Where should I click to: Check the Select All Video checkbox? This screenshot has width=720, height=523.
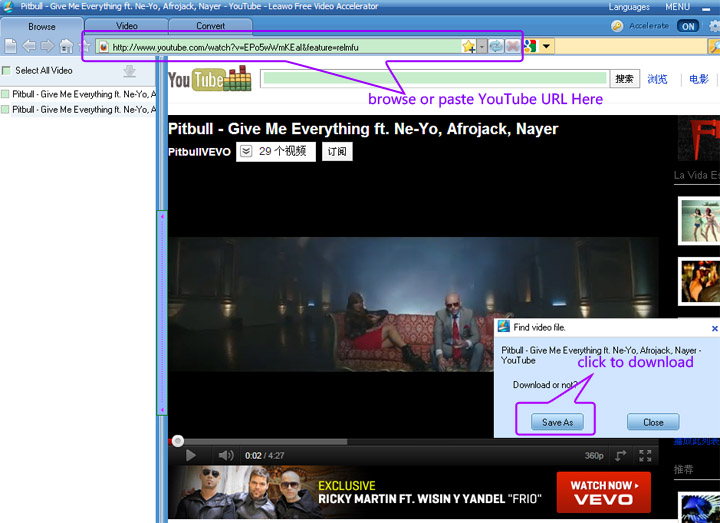(6, 71)
